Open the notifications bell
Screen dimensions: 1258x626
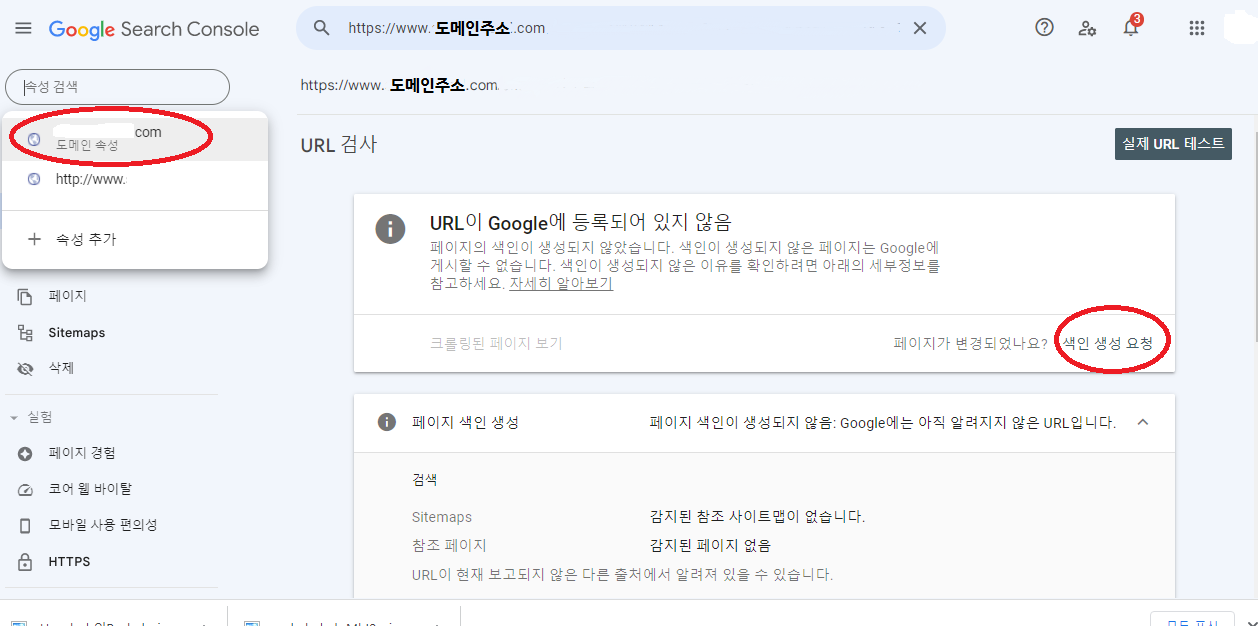click(x=1131, y=27)
